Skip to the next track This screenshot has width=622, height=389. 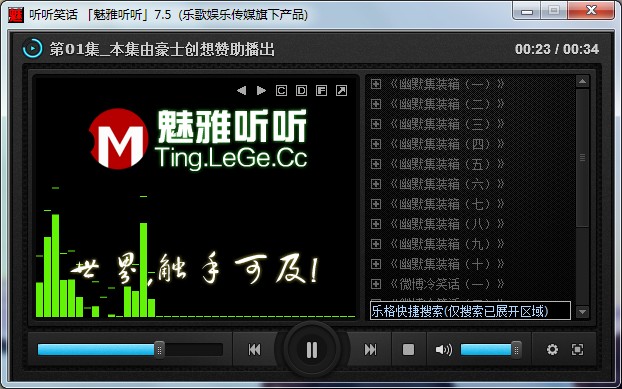click(370, 350)
